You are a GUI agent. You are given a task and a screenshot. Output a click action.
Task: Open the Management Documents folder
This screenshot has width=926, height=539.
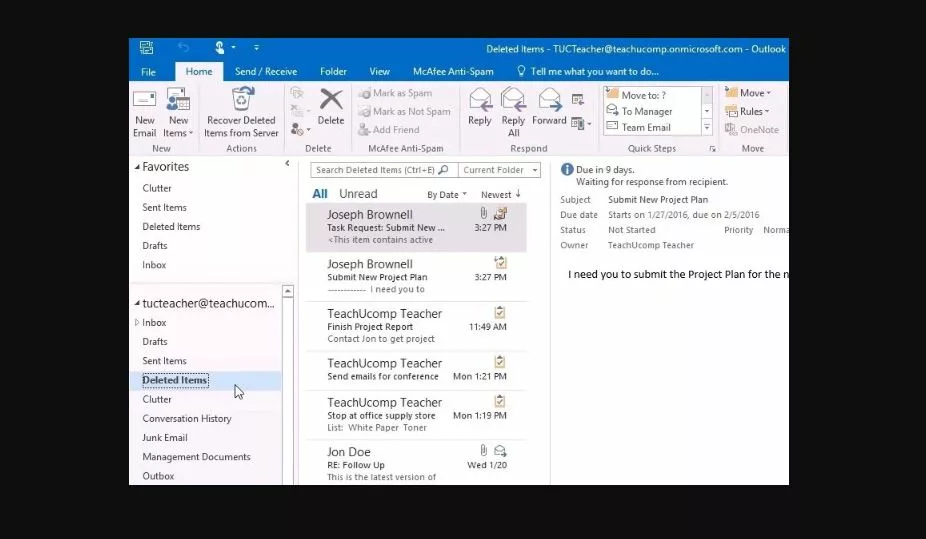196,457
